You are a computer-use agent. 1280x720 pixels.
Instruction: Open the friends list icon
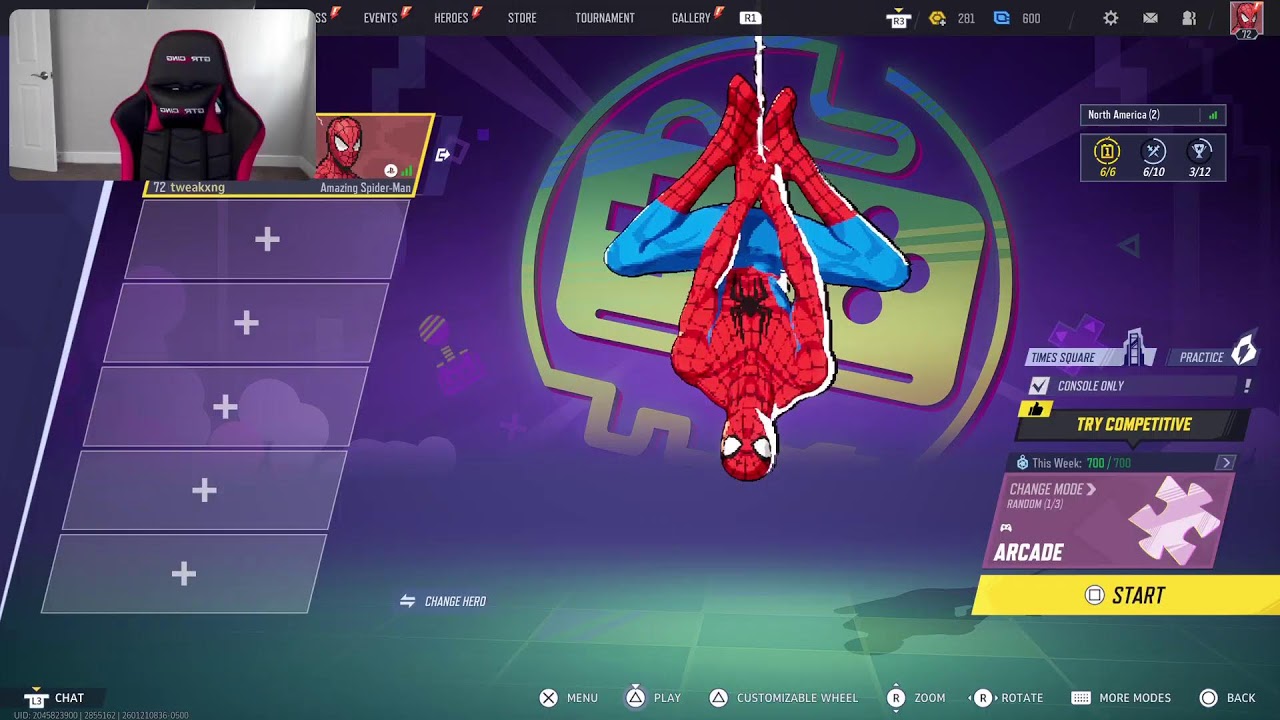coord(1189,18)
